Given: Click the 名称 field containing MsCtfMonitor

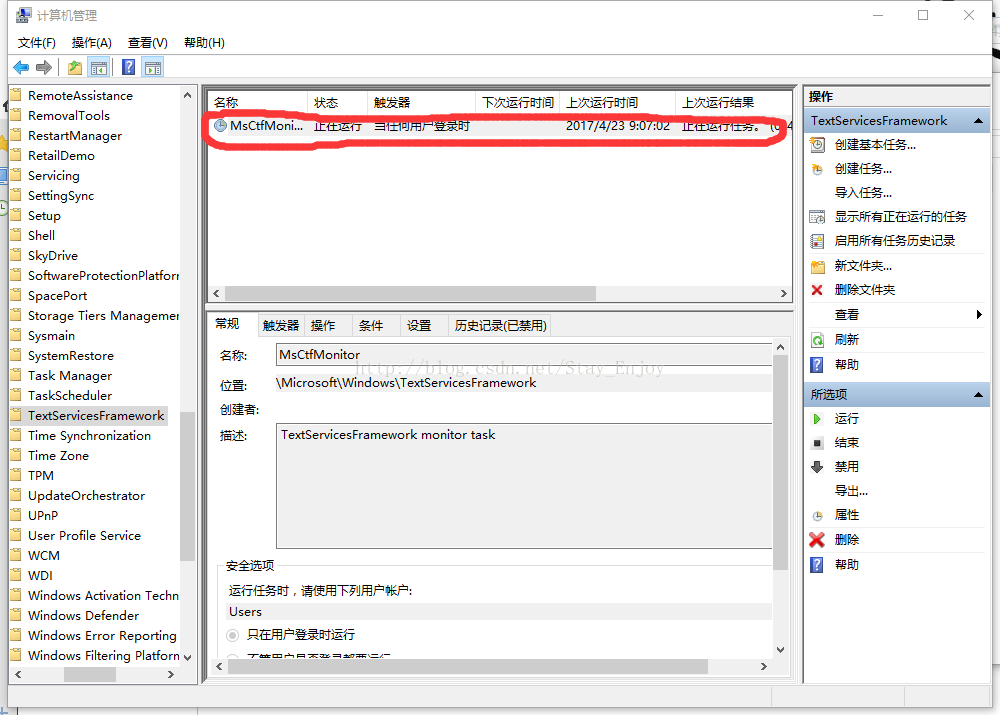Looking at the screenshot, I should tap(524, 355).
